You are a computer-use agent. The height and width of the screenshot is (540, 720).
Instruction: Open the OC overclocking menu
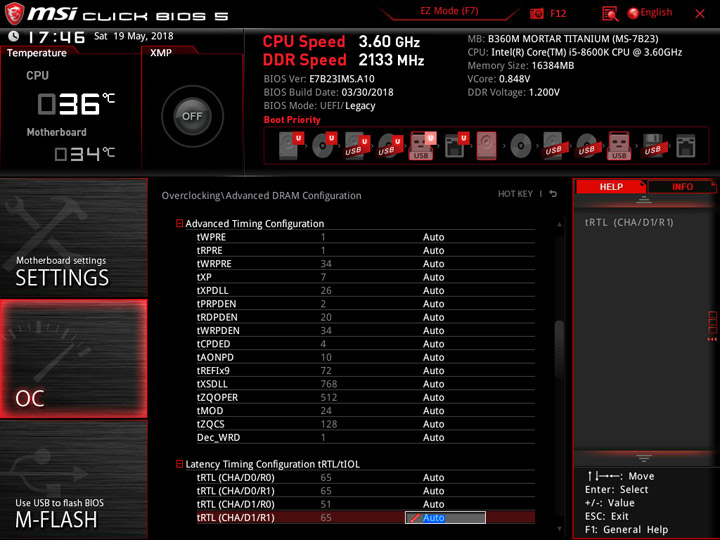pyautogui.click(x=73, y=359)
